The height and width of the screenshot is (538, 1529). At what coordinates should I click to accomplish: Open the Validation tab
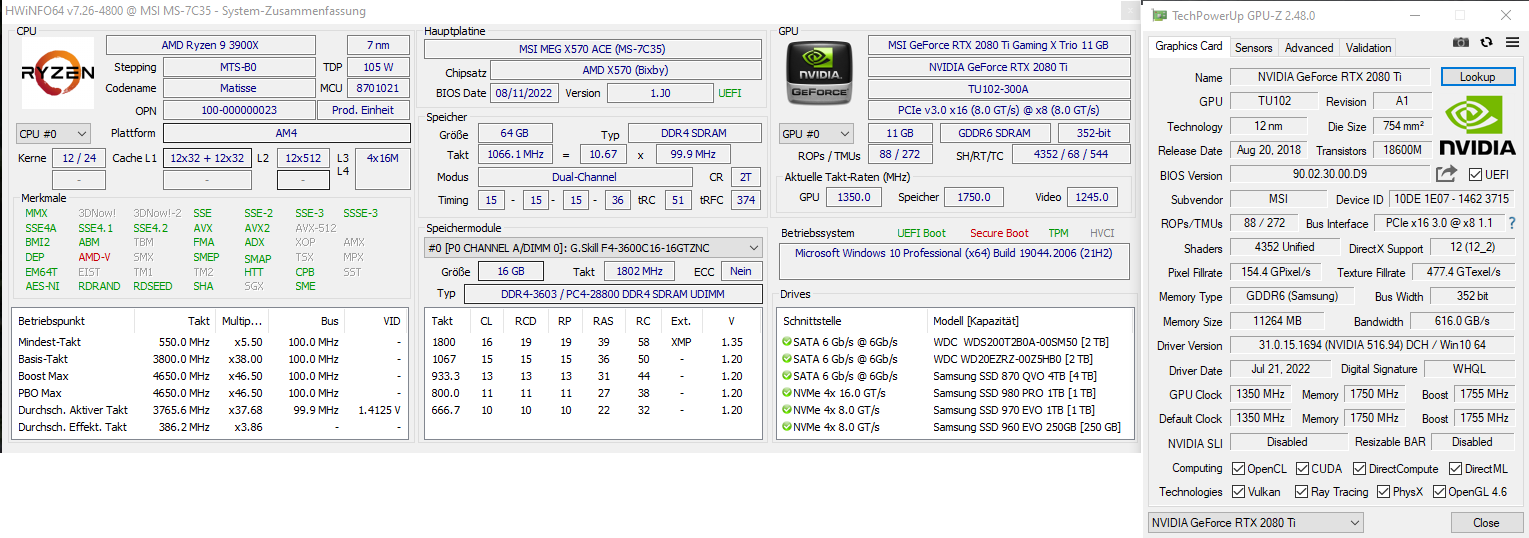click(x=1368, y=47)
